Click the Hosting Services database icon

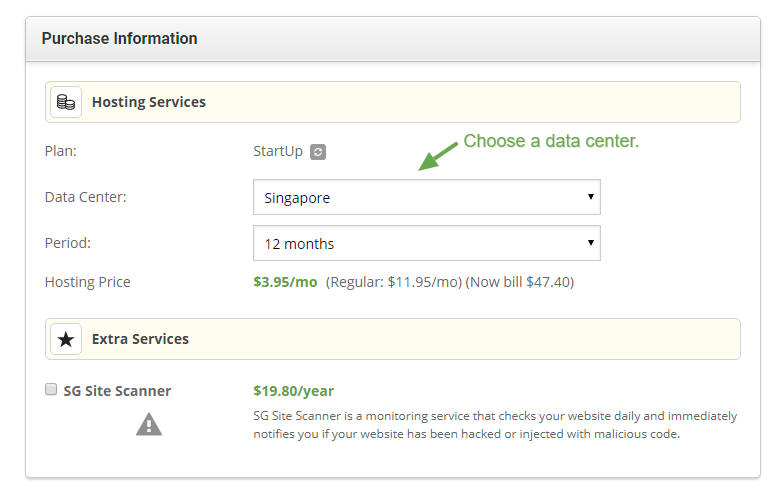[x=66, y=102]
